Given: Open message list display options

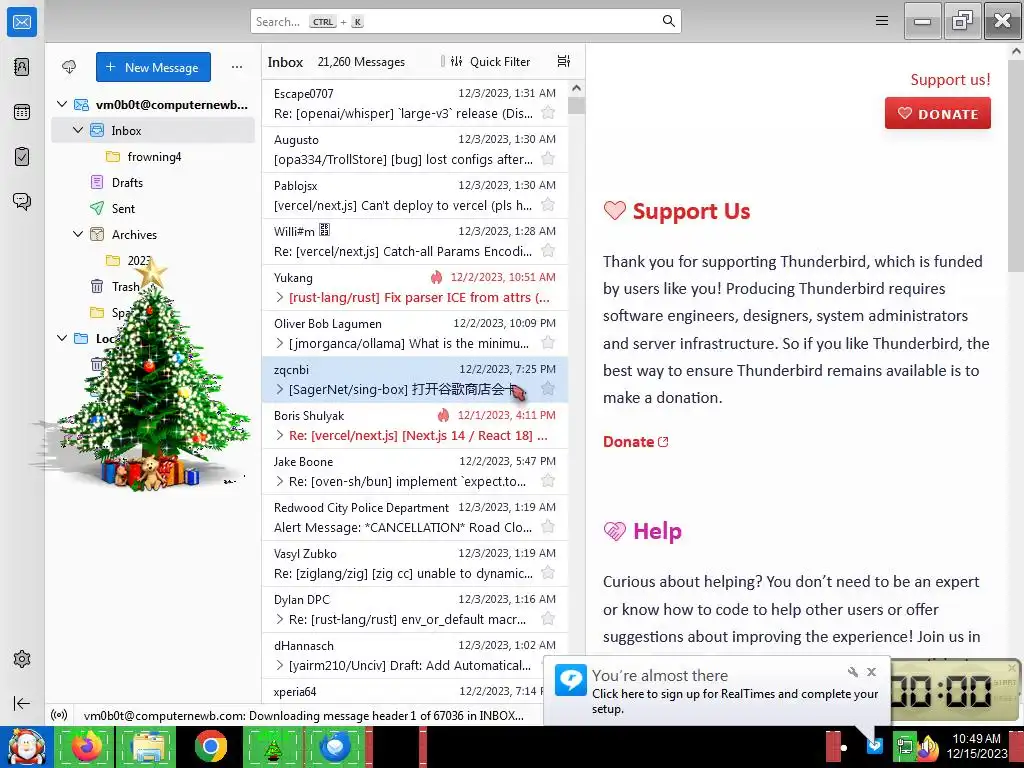Looking at the screenshot, I should coord(564,61).
